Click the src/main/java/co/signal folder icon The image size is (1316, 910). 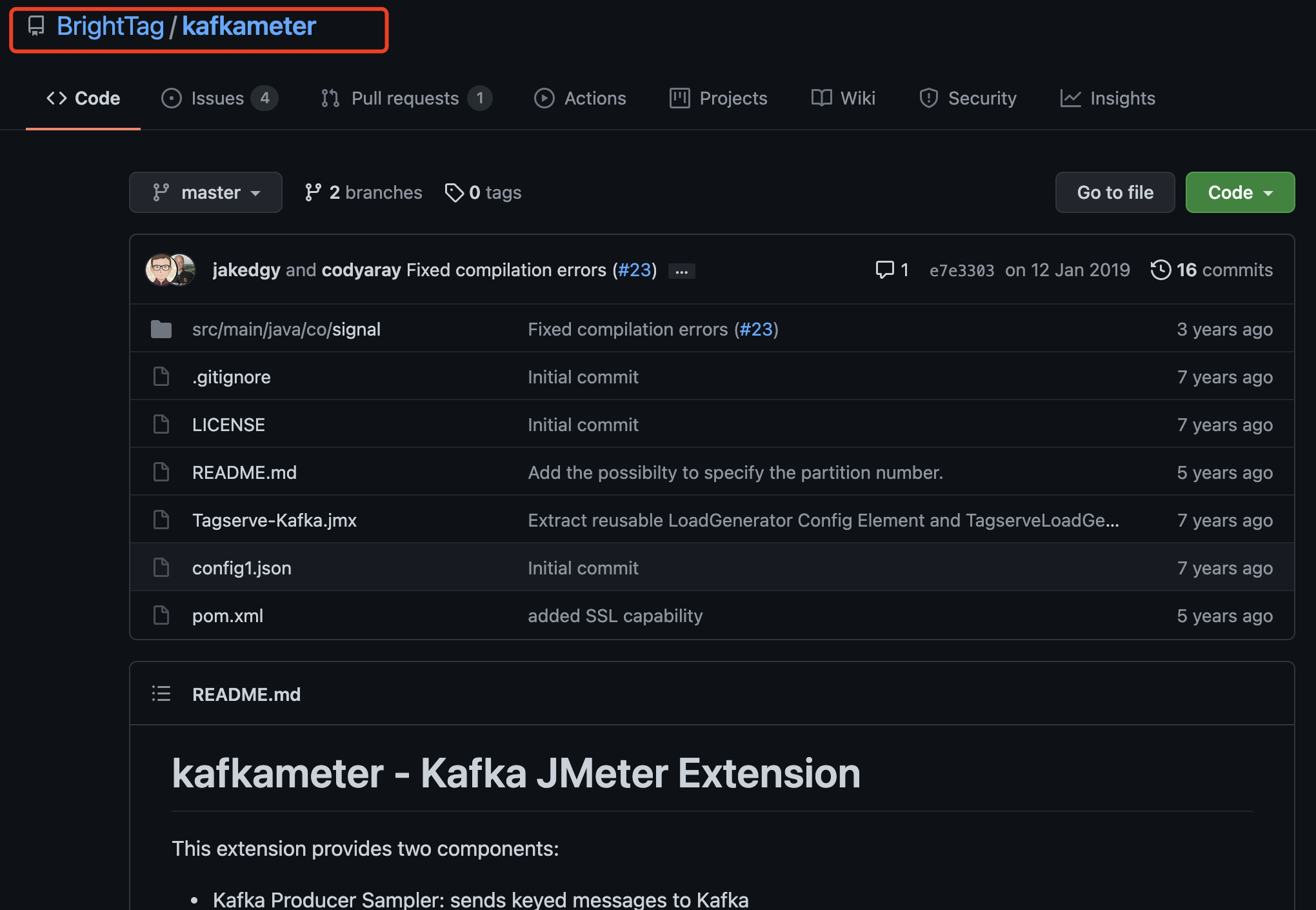tap(161, 329)
